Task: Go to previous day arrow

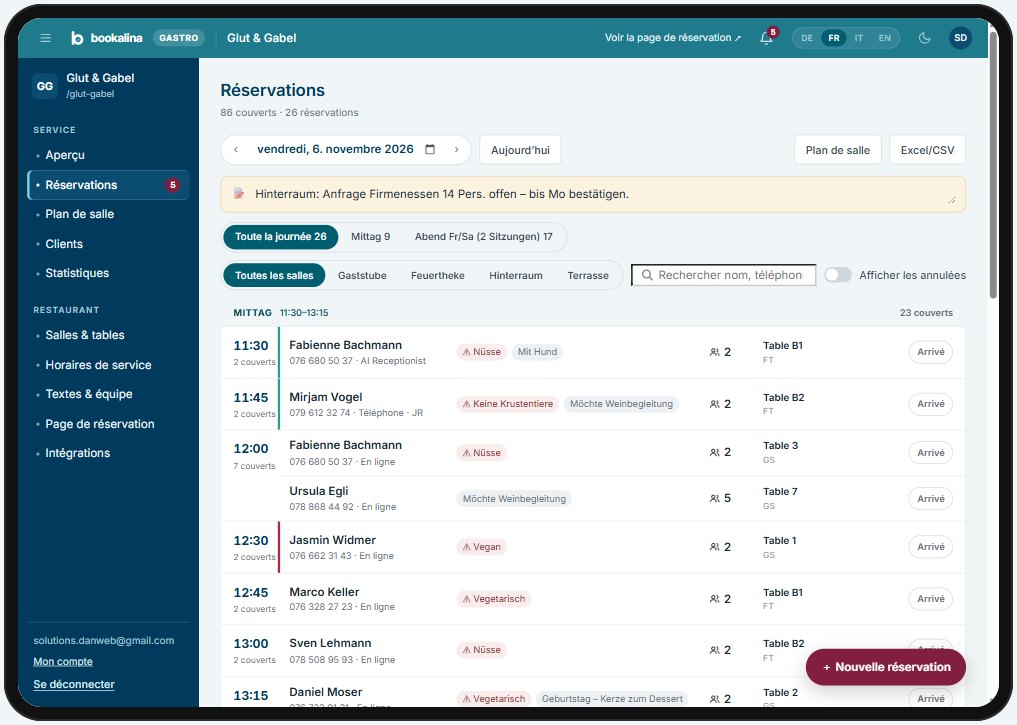Action: tap(236, 149)
